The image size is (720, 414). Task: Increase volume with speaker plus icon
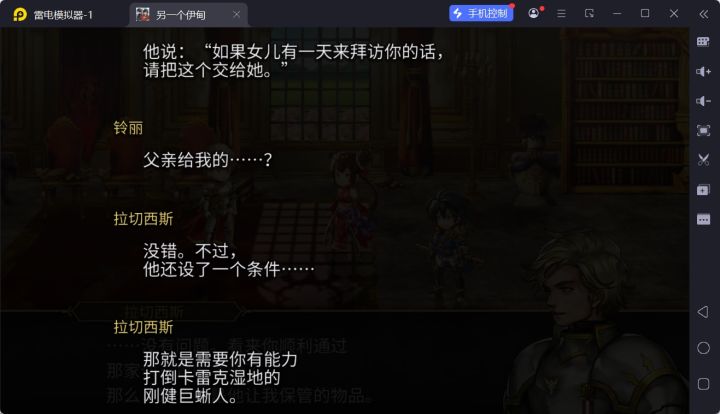coord(703,72)
